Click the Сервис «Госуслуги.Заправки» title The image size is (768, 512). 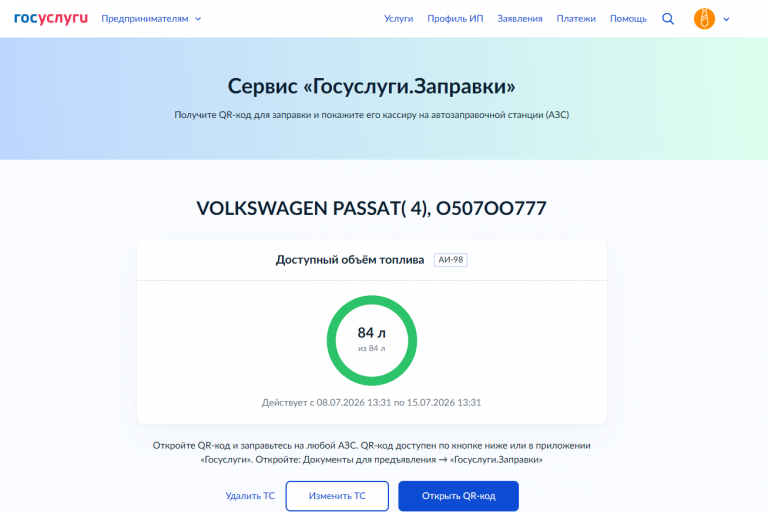[372, 86]
